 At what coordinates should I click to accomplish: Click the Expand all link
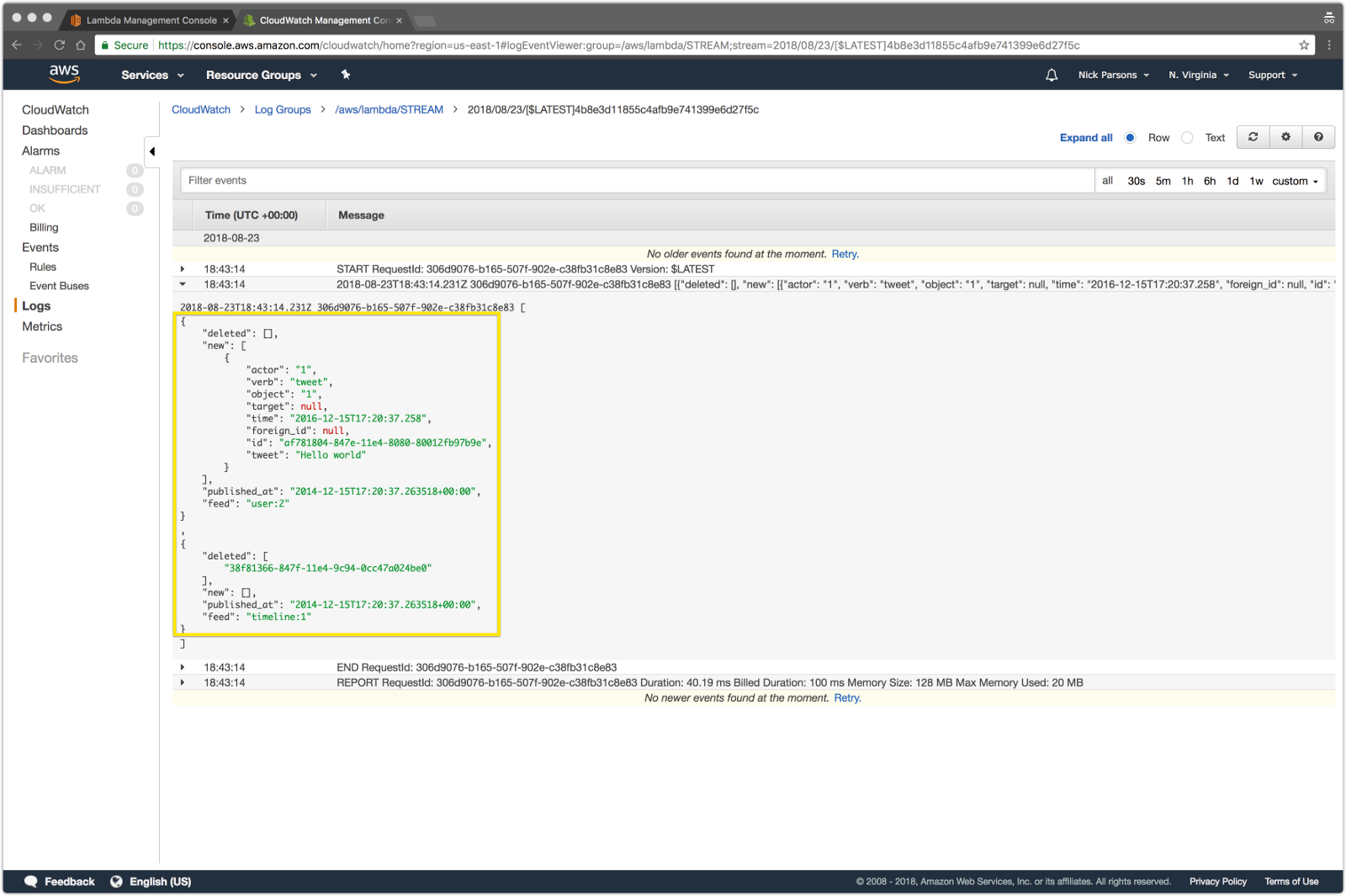[x=1085, y=138]
